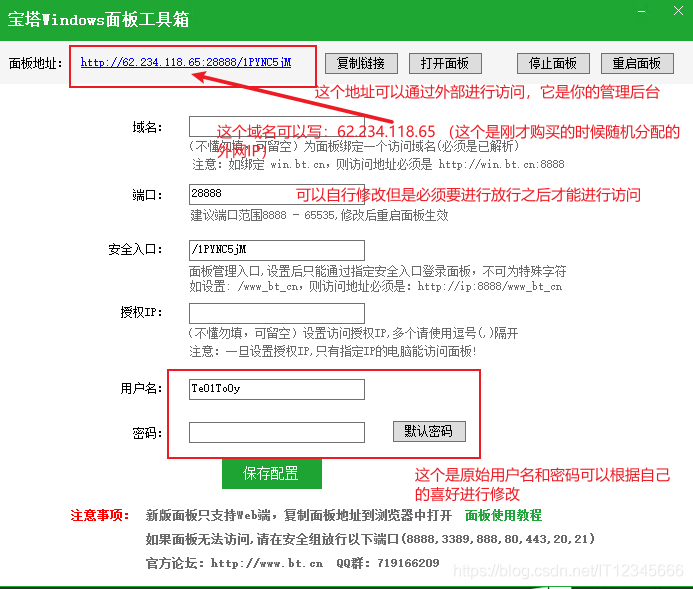Click the official forum URL www.bt.cn
693x589 pixels.
[x=267, y=563]
